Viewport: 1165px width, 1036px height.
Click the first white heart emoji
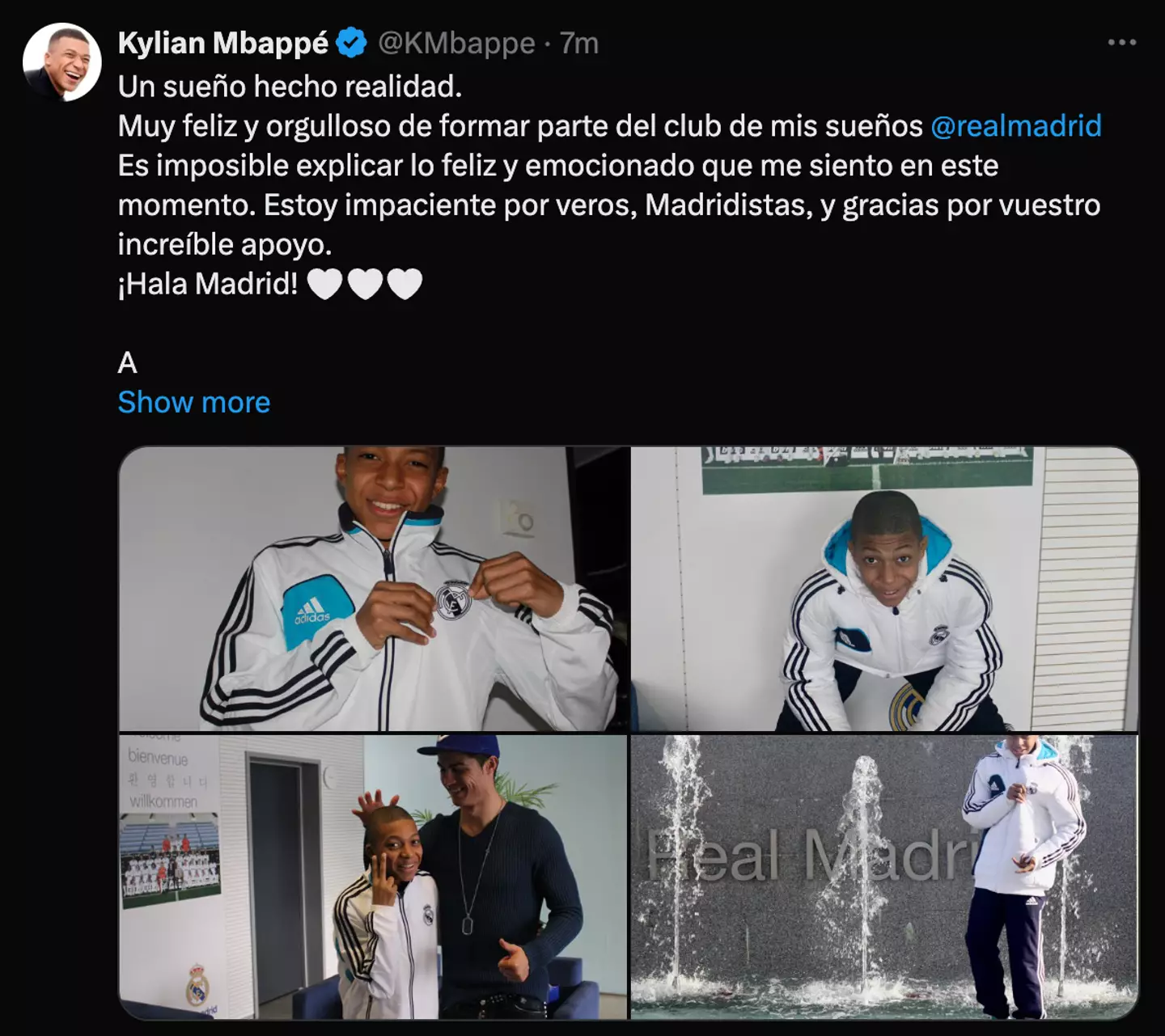325,285
